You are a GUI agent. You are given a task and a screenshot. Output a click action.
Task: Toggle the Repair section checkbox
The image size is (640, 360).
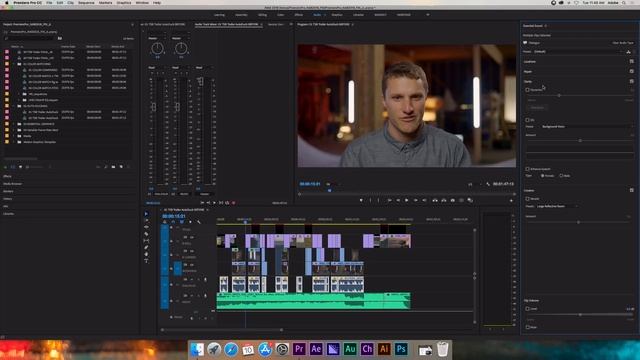coord(631,71)
